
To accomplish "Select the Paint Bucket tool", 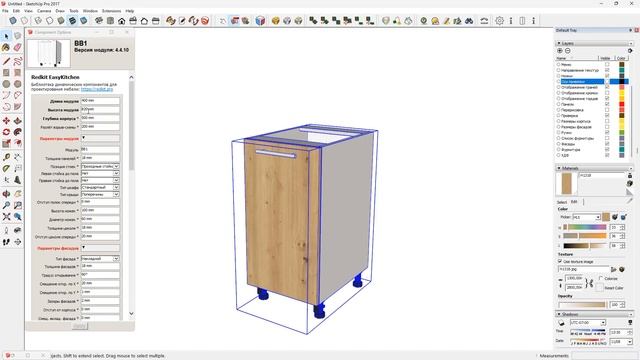I will coord(6,48).
